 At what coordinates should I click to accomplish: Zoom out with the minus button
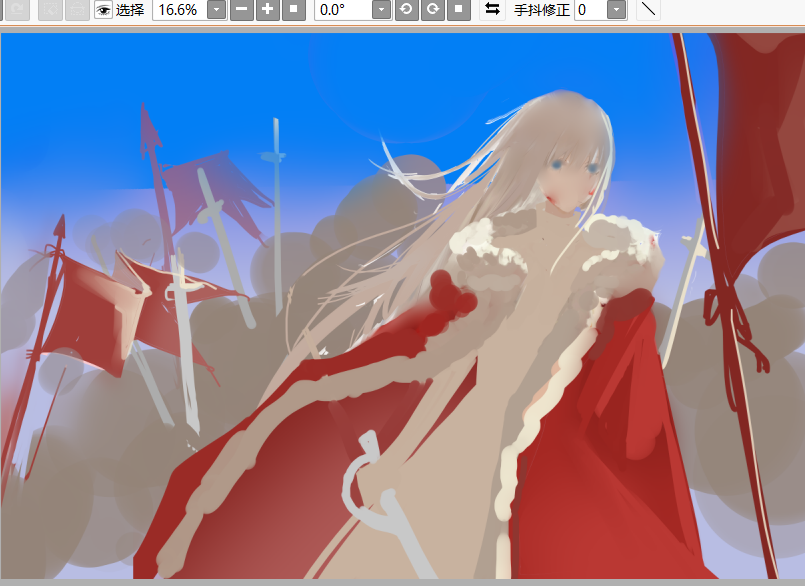coord(241,10)
